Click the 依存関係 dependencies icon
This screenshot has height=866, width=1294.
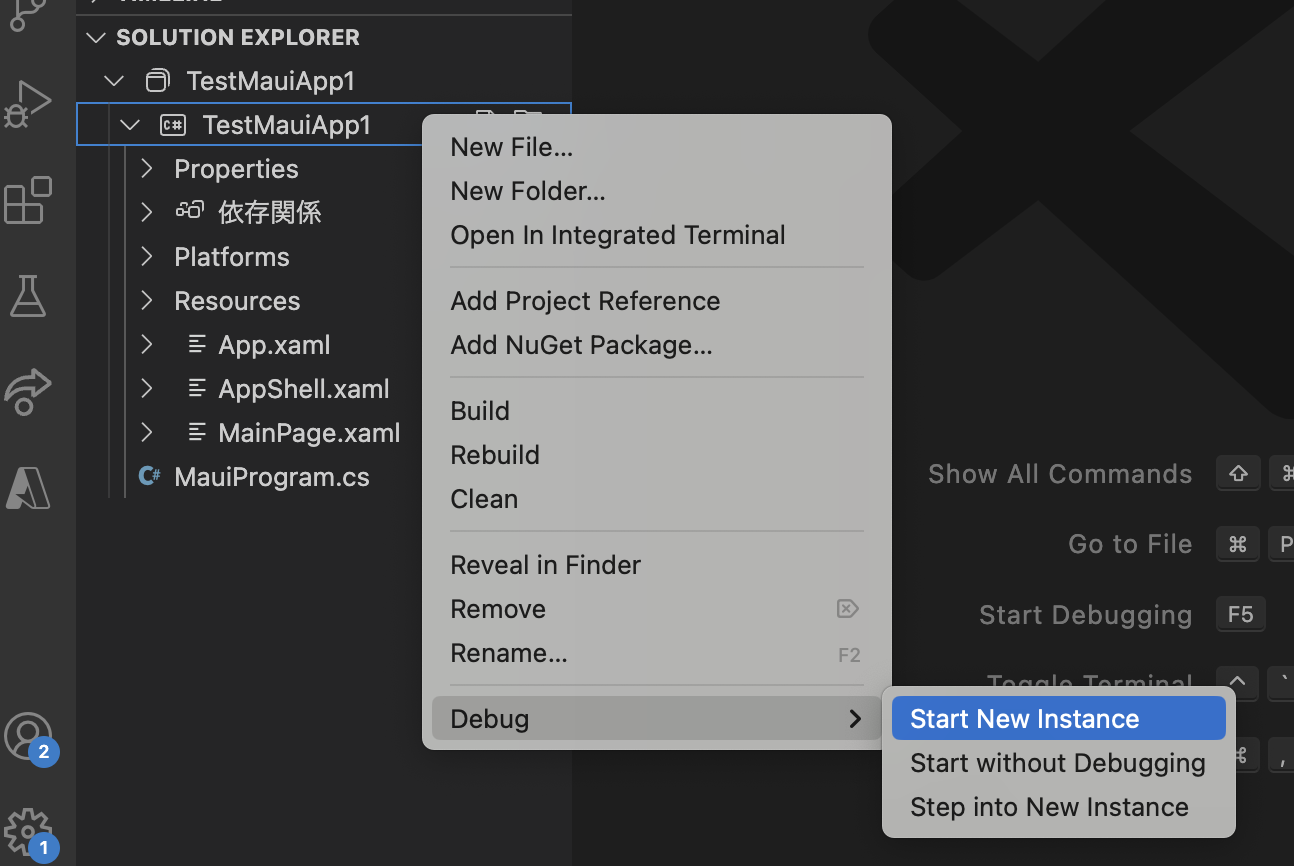click(189, 211)
